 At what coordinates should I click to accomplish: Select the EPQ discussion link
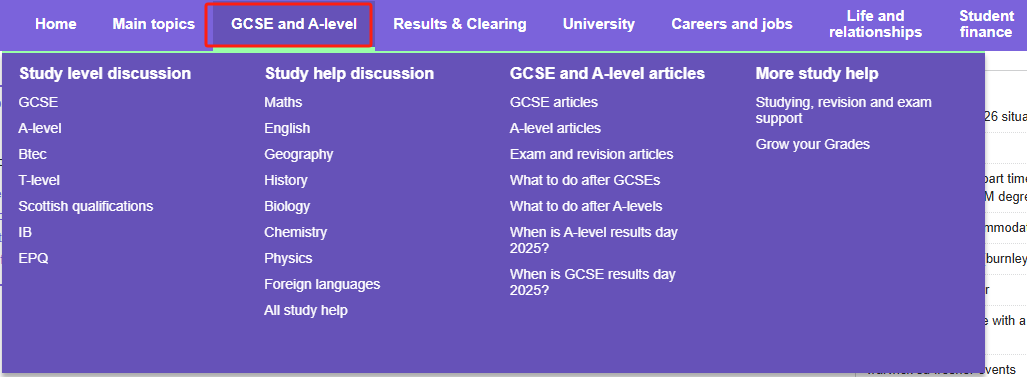[x=33, y=259]
